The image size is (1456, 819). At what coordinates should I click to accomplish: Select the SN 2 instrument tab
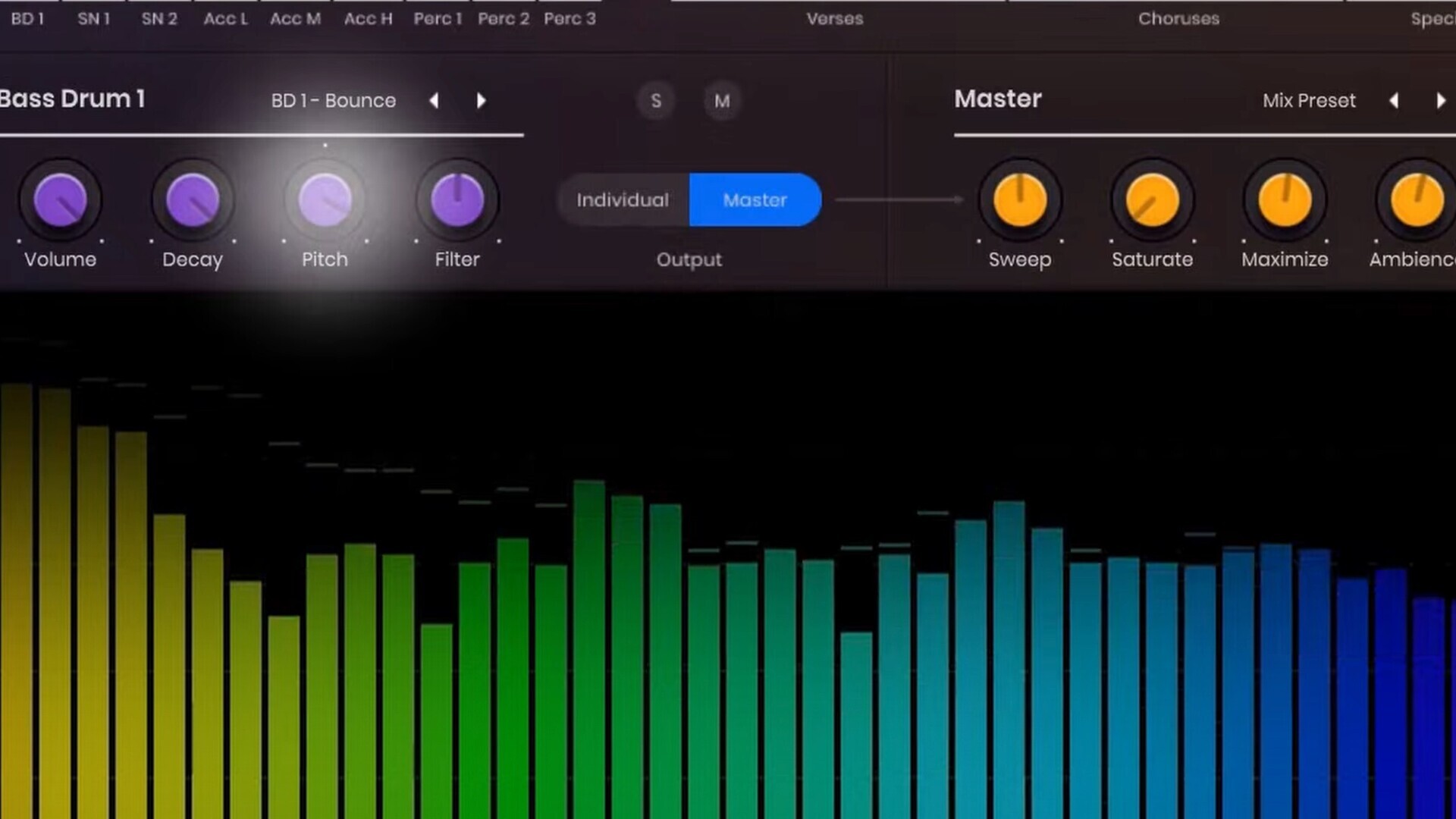159,19
